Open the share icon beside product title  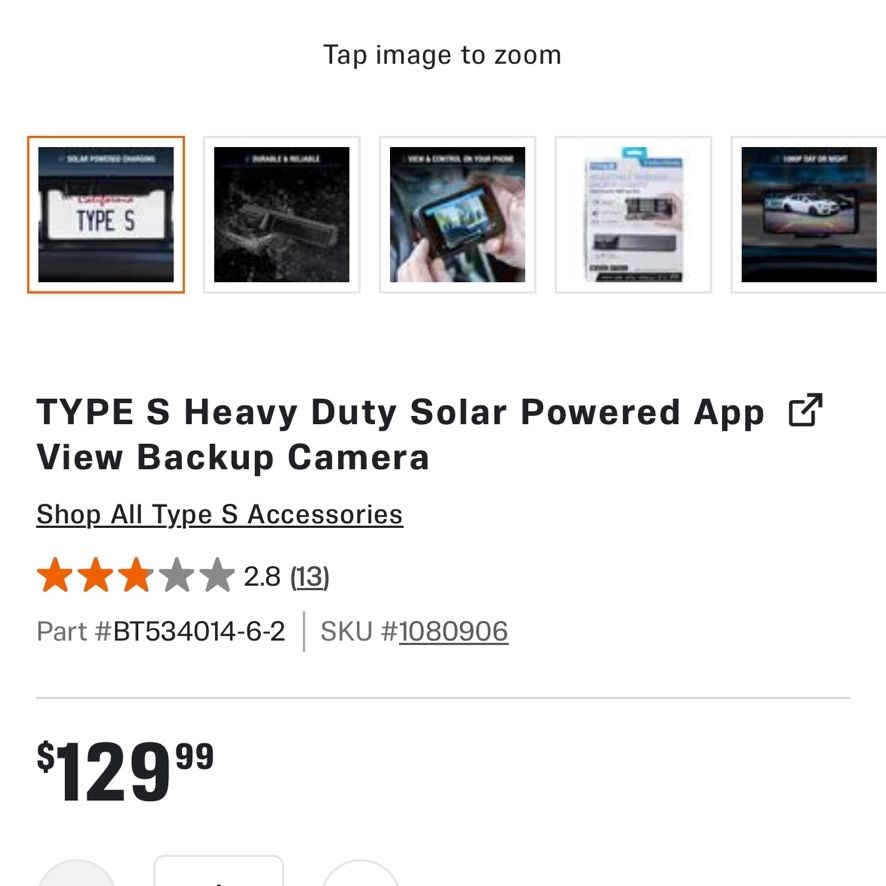tap(805, 410)
